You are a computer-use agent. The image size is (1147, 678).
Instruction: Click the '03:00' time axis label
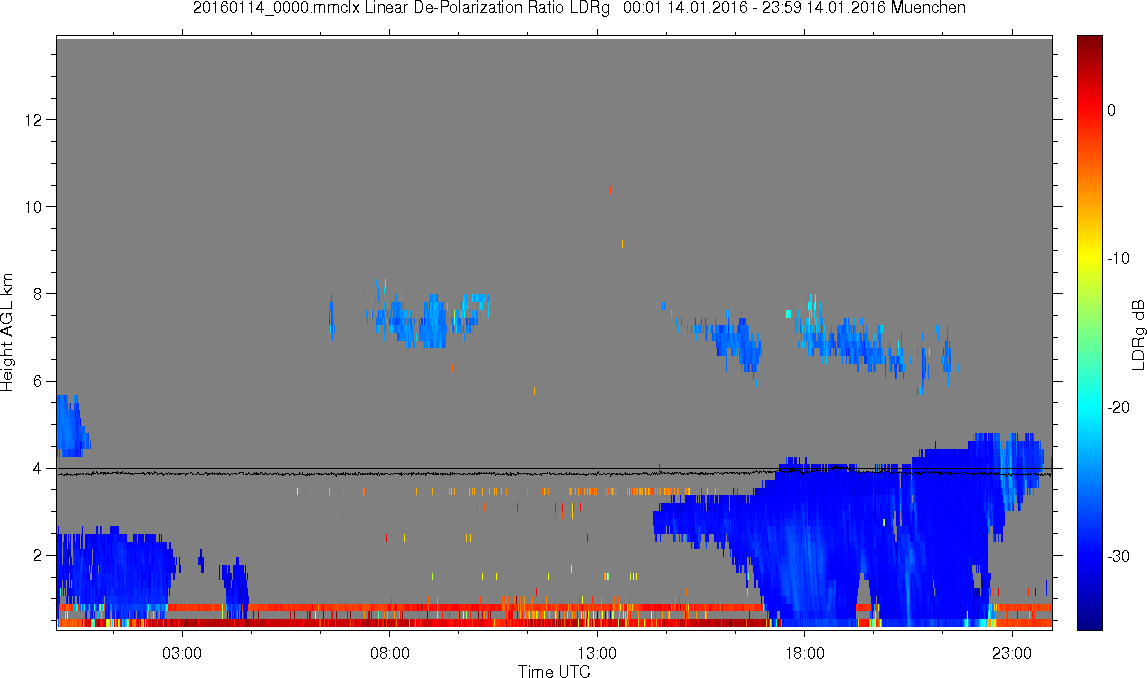[x=182, y=653]
